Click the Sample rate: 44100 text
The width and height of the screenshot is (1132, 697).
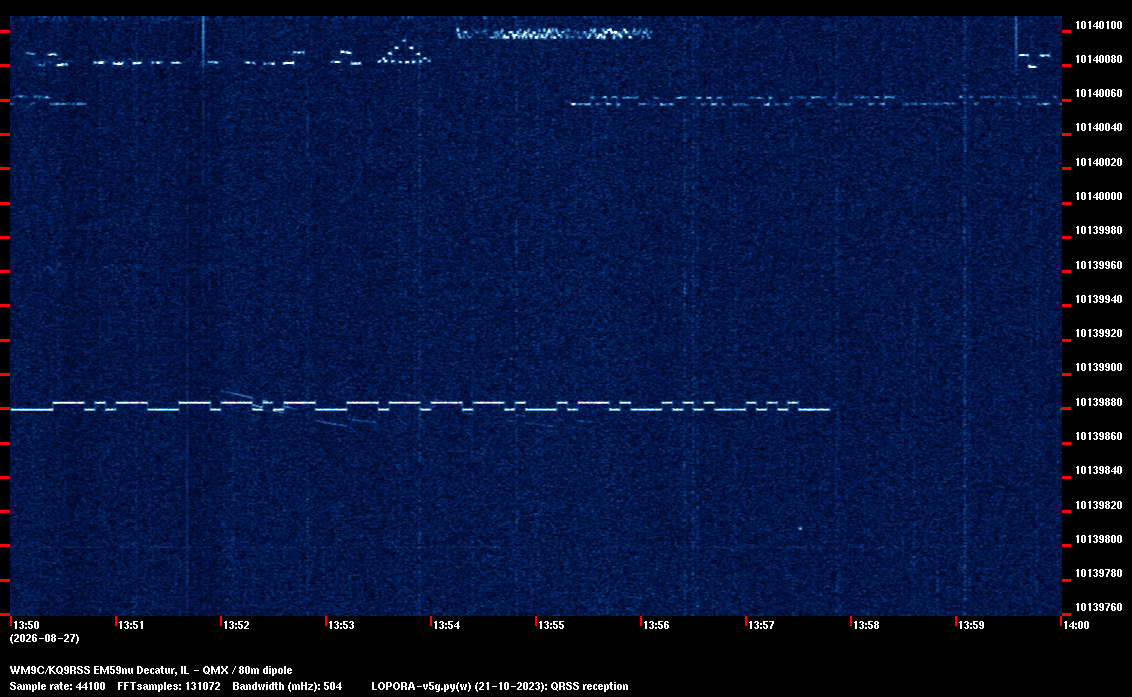[57, 686]
